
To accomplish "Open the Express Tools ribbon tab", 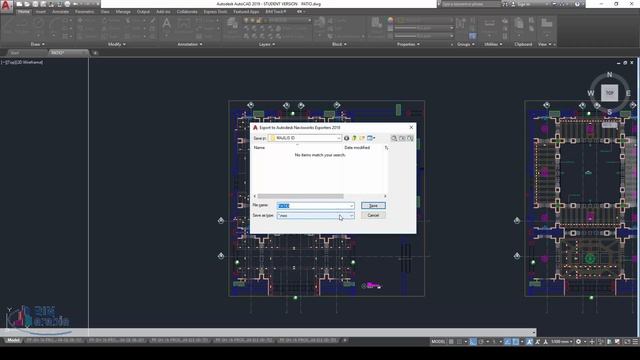I will tap(215, 12).
